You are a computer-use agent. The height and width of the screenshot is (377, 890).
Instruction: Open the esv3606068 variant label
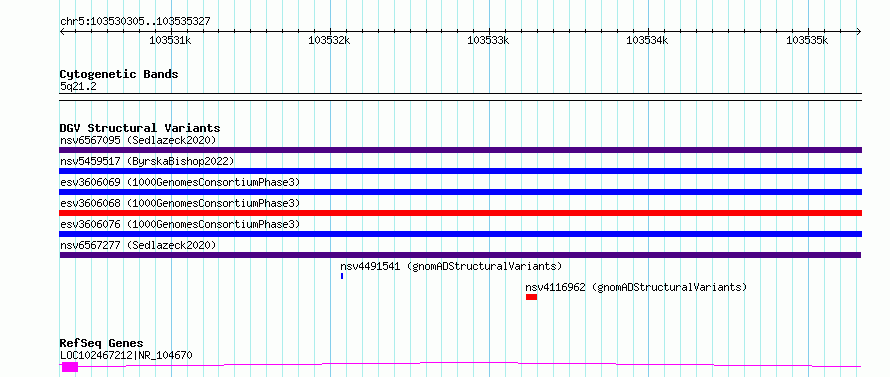click(x=180, y=203)
